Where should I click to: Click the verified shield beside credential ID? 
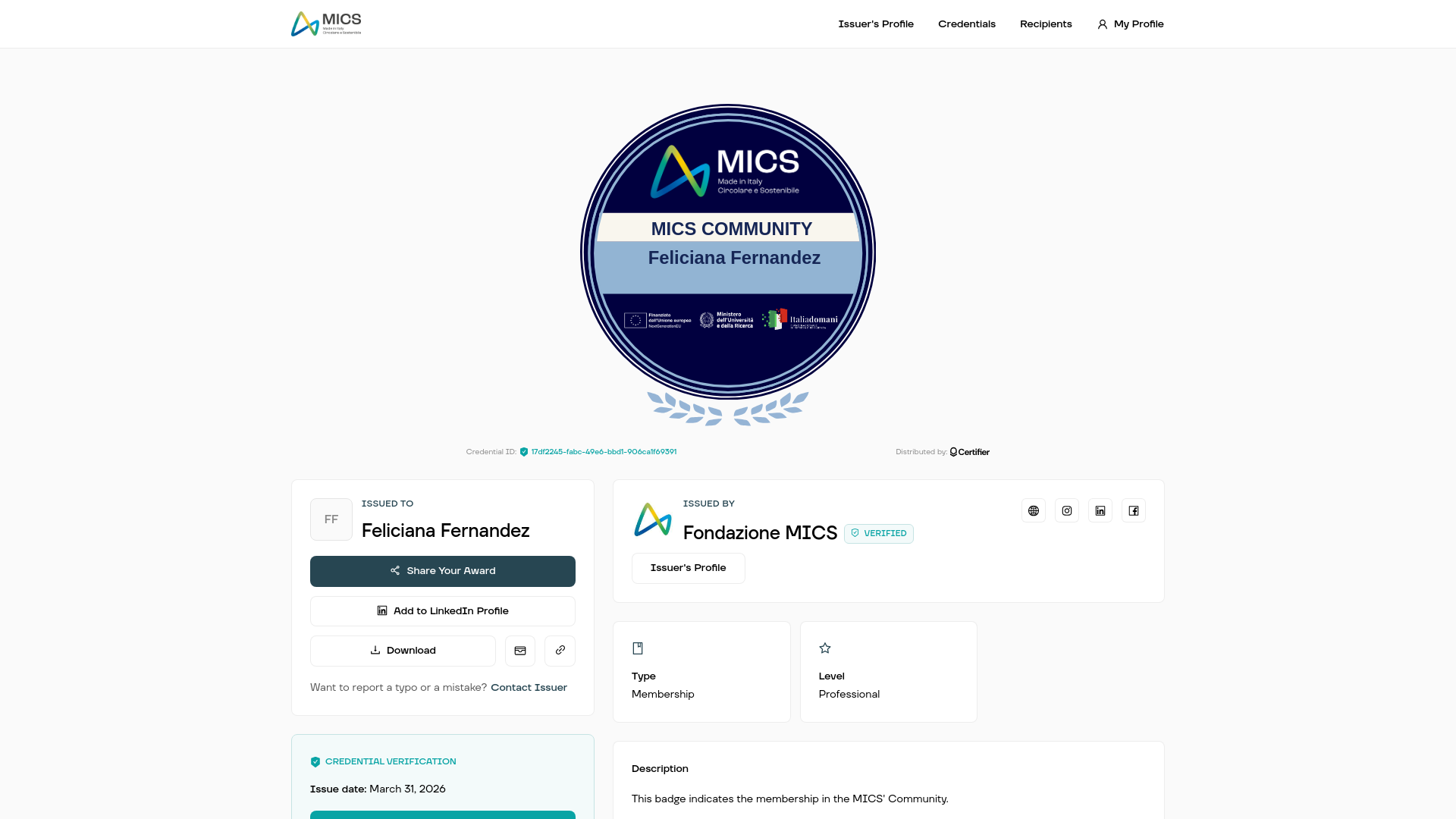[524, 452]
